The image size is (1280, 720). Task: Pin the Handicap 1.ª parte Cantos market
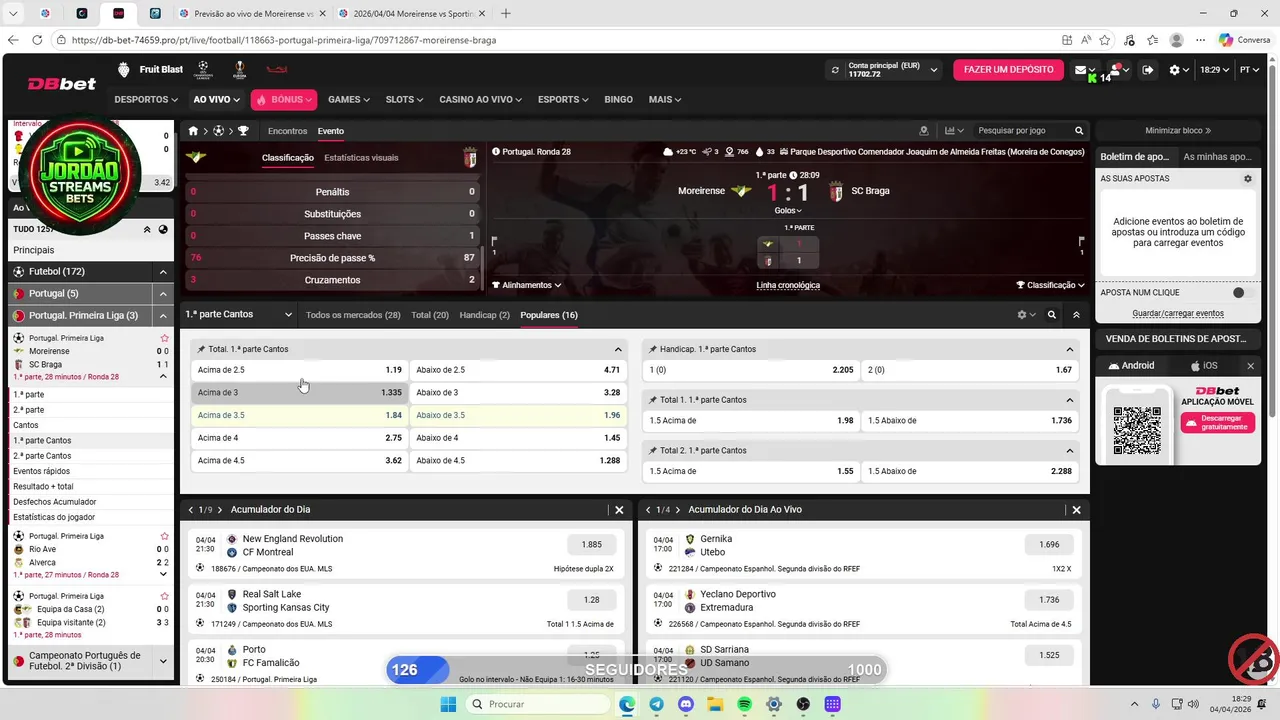coord(653,350)
